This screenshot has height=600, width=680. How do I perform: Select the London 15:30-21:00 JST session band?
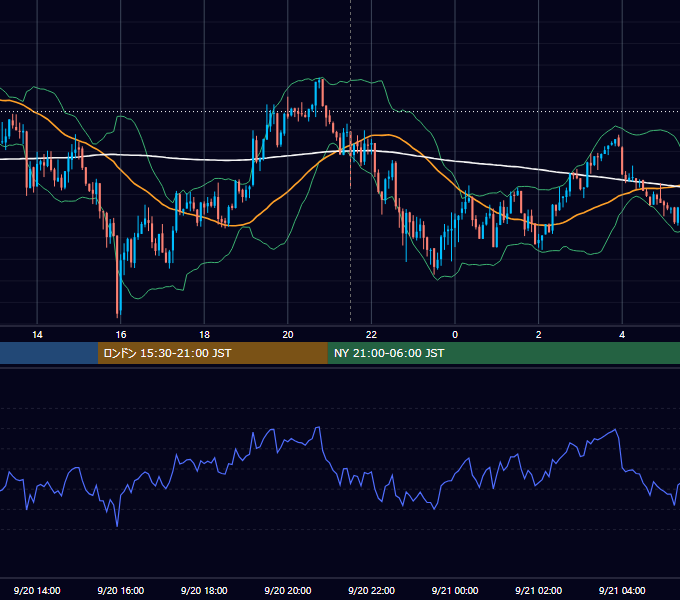(212, 353)
